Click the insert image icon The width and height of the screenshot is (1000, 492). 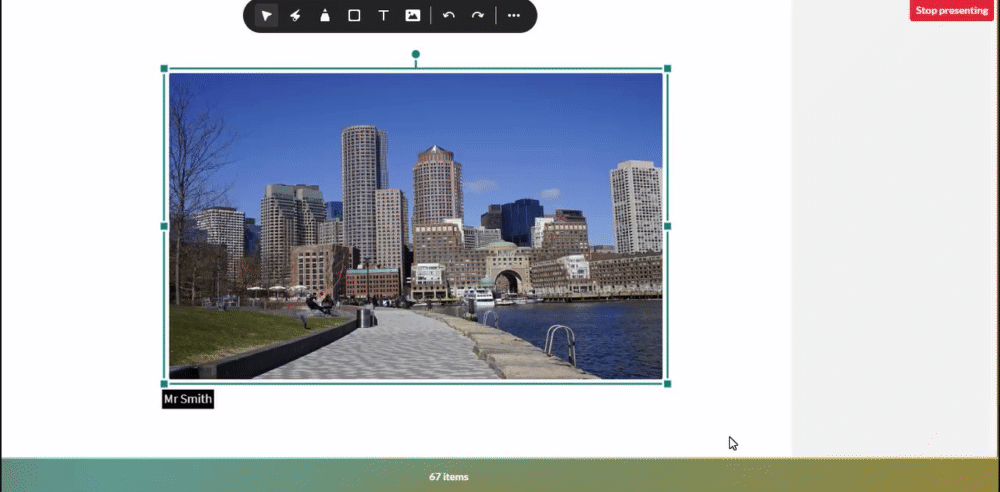(x=412, y=16)
